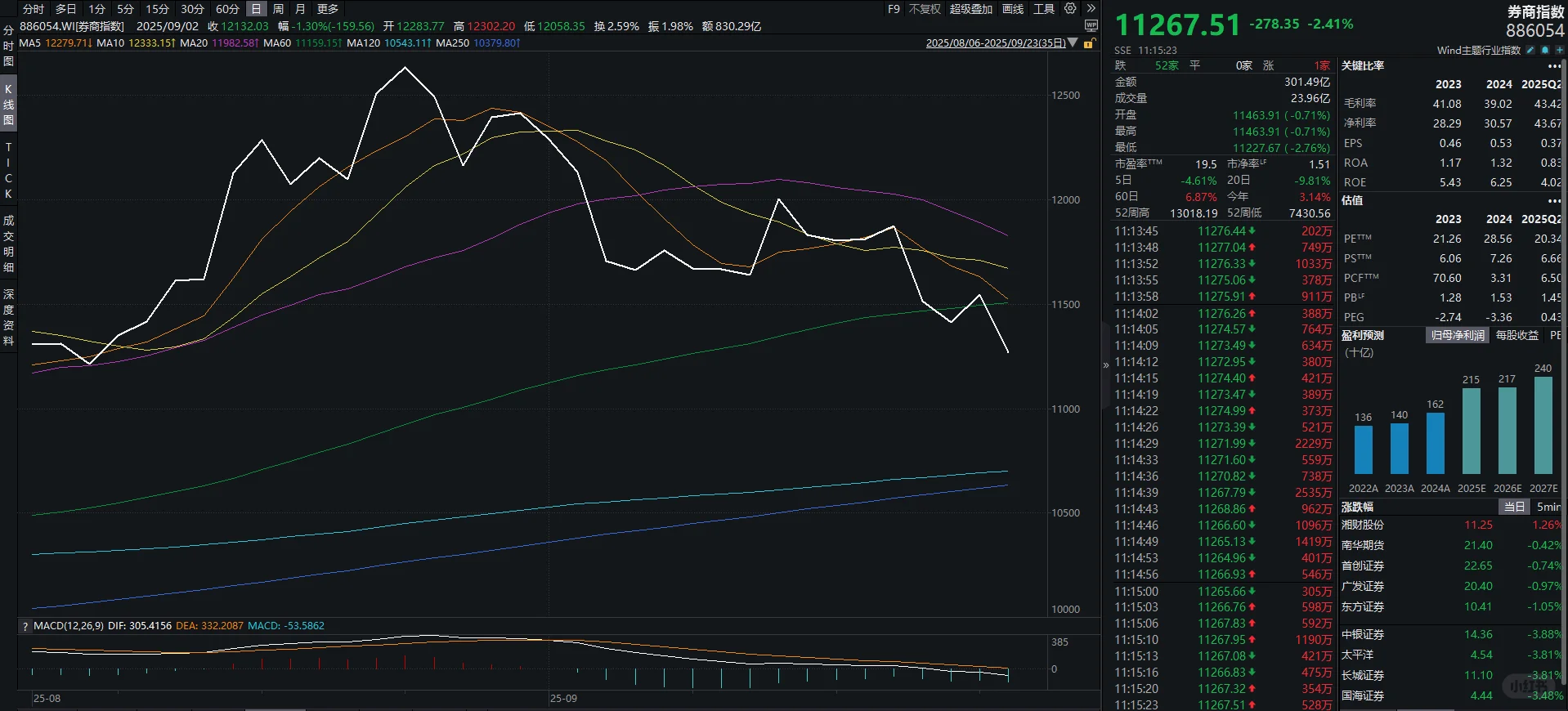Image resolution: width=1568 pixels, height=711 pixels.
Task: Select the 月 monthly period tab
Action: (300, 9)
